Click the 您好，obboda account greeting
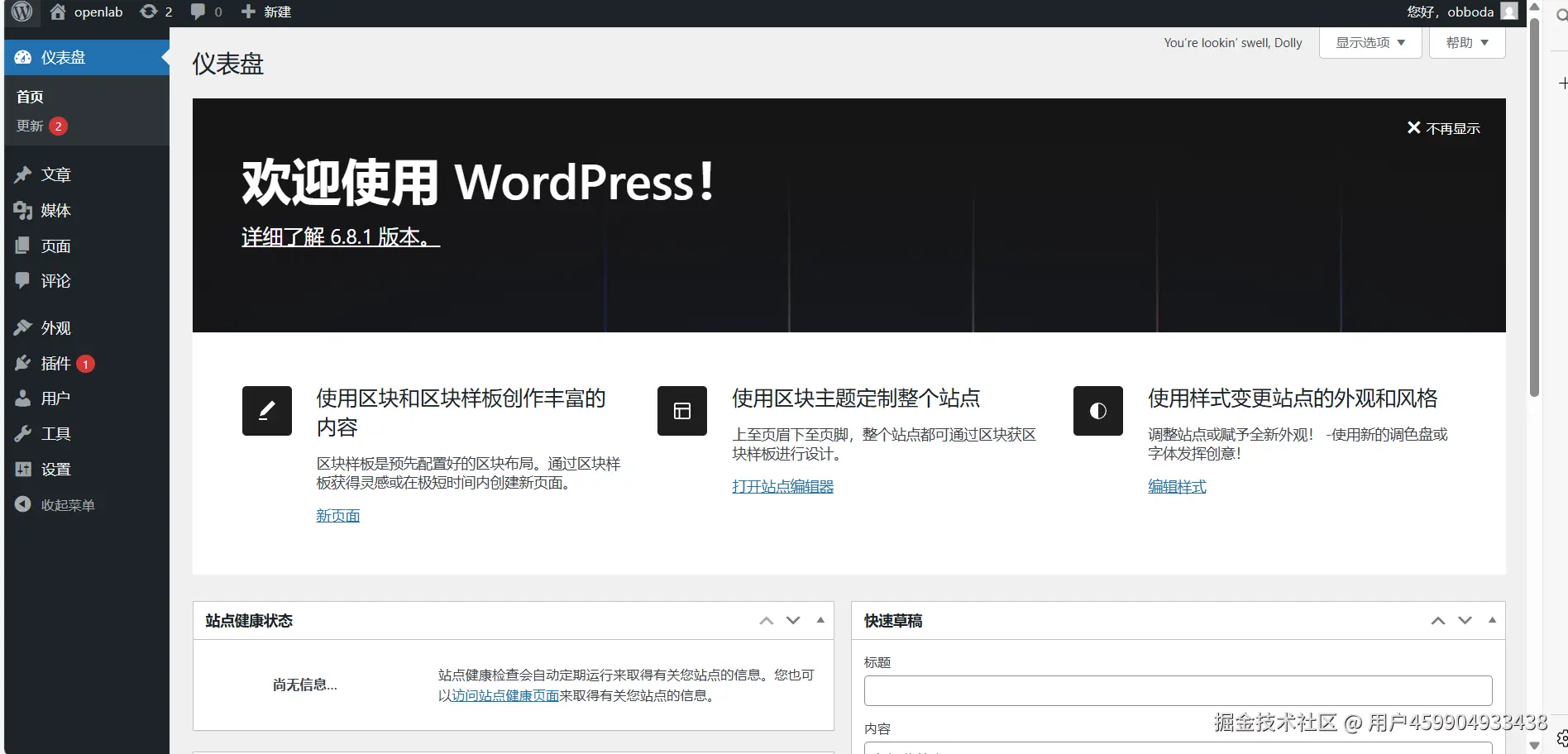Viewport: 1568px width, 754px height. (1450, 12)
